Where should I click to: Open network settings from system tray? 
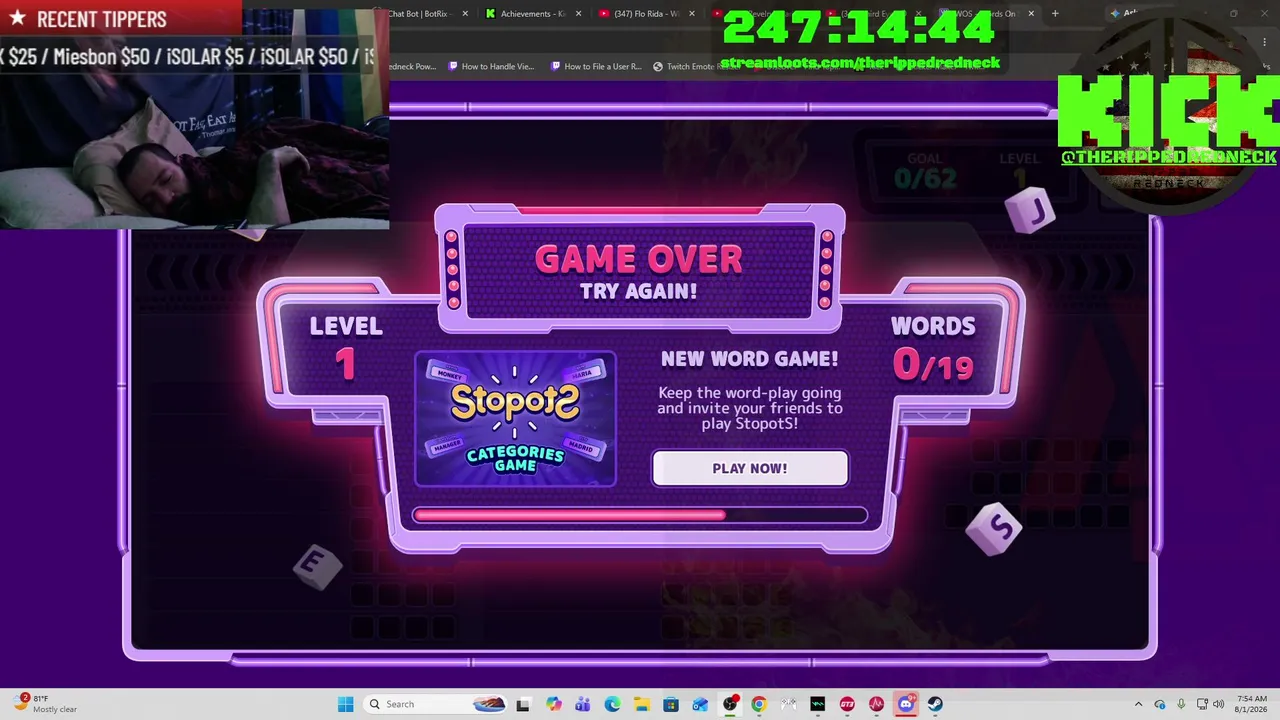[1202, 704]
